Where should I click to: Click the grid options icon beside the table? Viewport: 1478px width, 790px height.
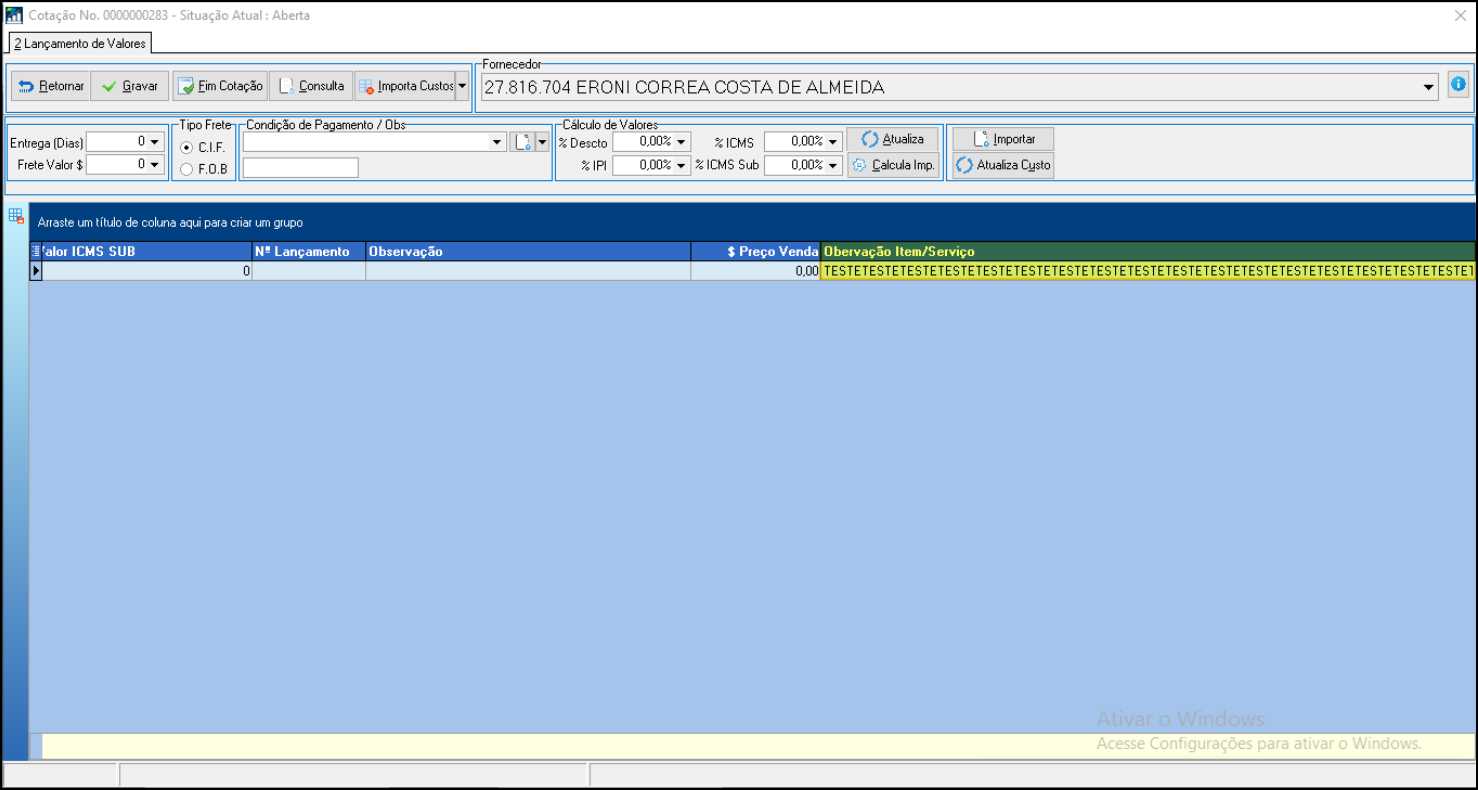[x=16, y=215]
